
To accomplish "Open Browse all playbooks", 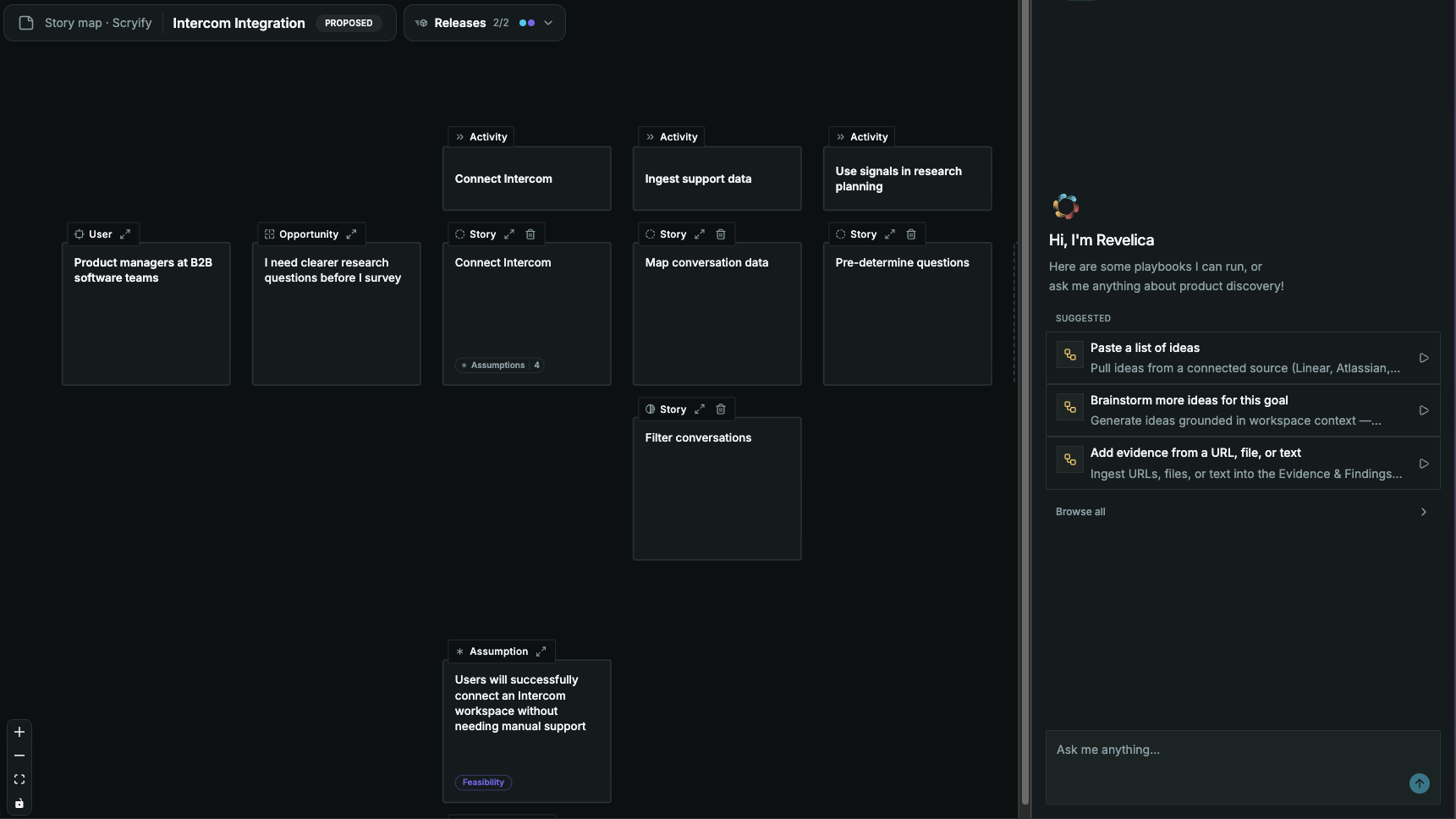I will click(x=1243, y=512).
